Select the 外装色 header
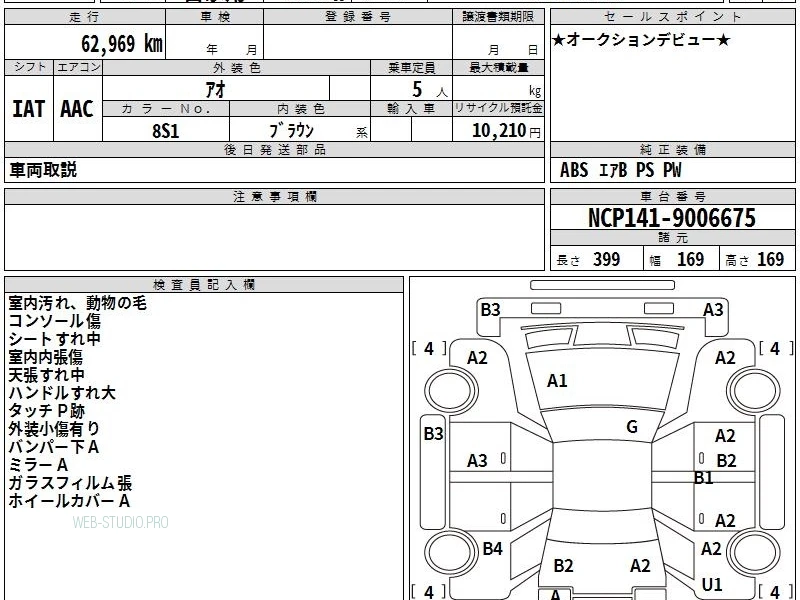Viewport: 800px width, 600px height. pos(237,67)
